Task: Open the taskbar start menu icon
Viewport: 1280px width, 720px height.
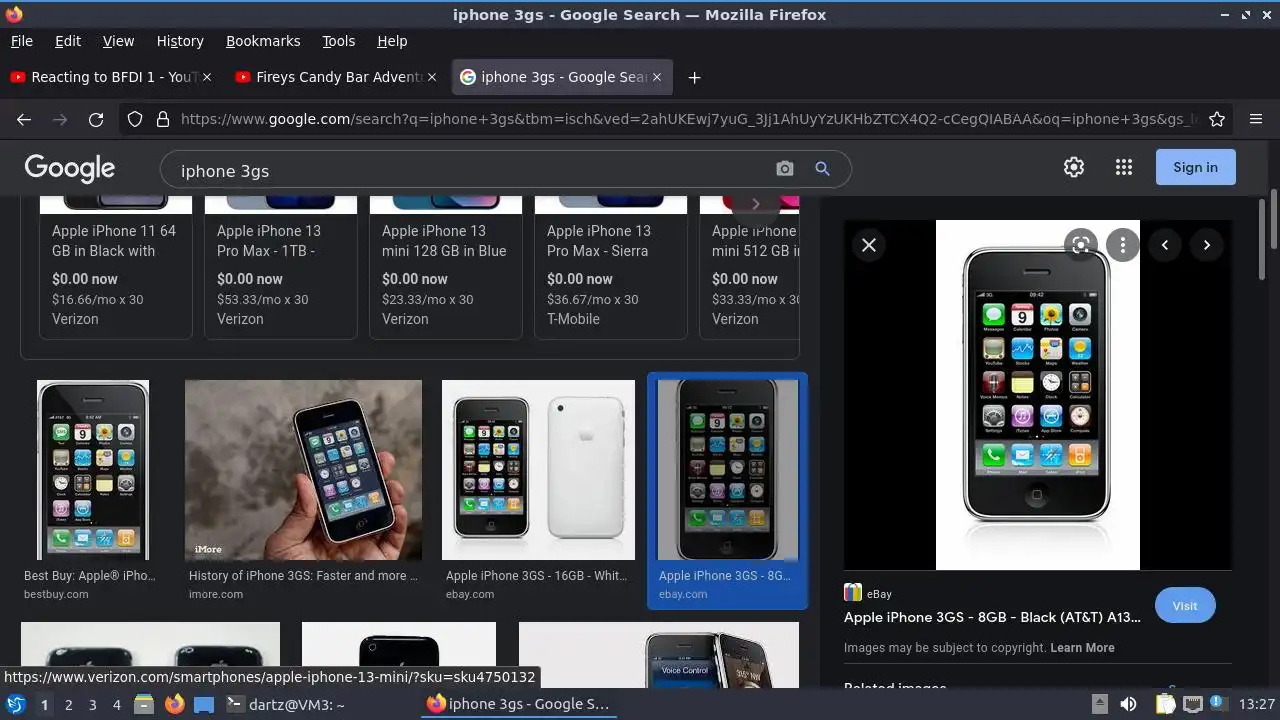Action: click(16, 704)
